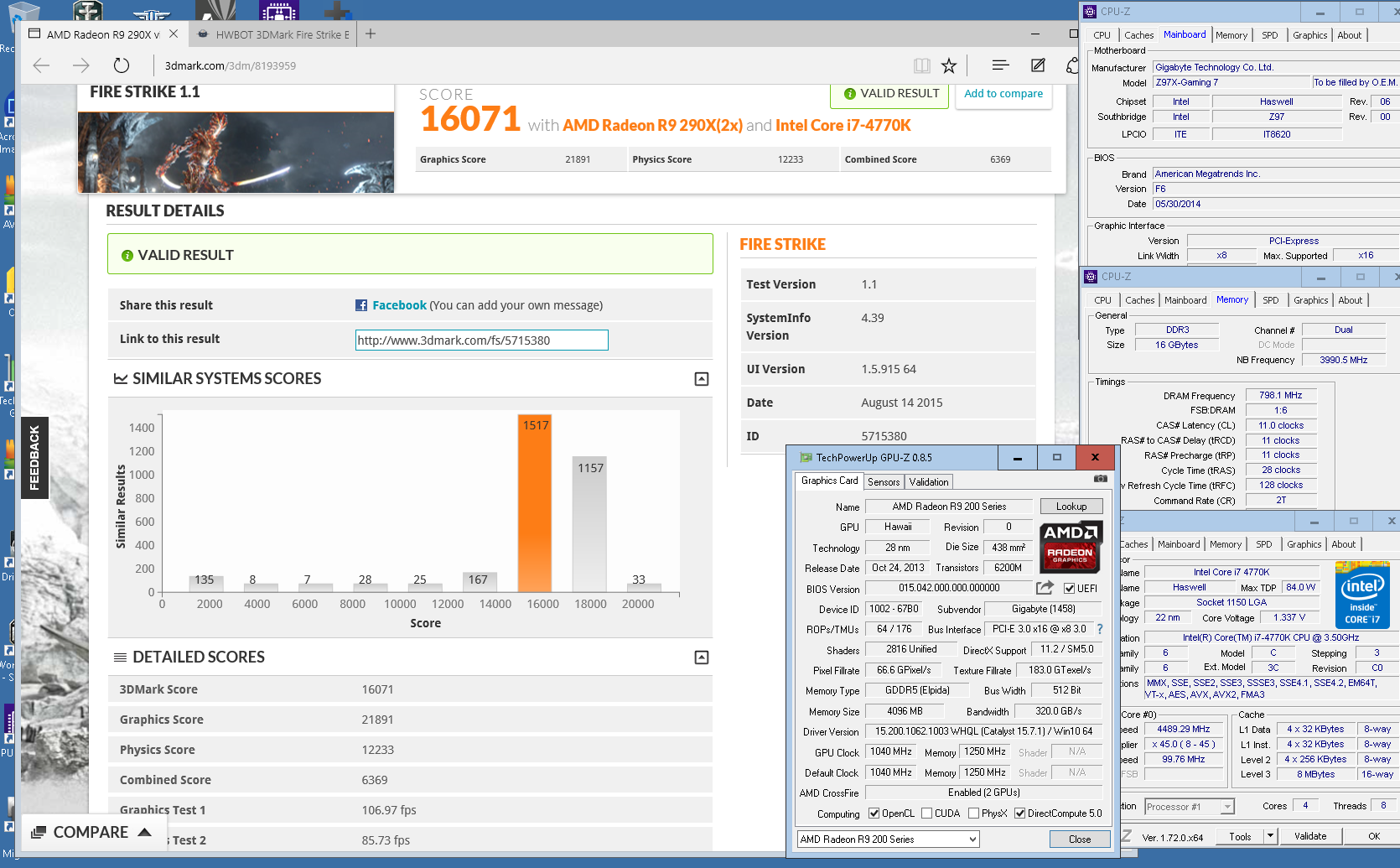The width and height of the screenshot is (1400, 868).
Task: Open the browser hub lines icon
Action: 1000,65
